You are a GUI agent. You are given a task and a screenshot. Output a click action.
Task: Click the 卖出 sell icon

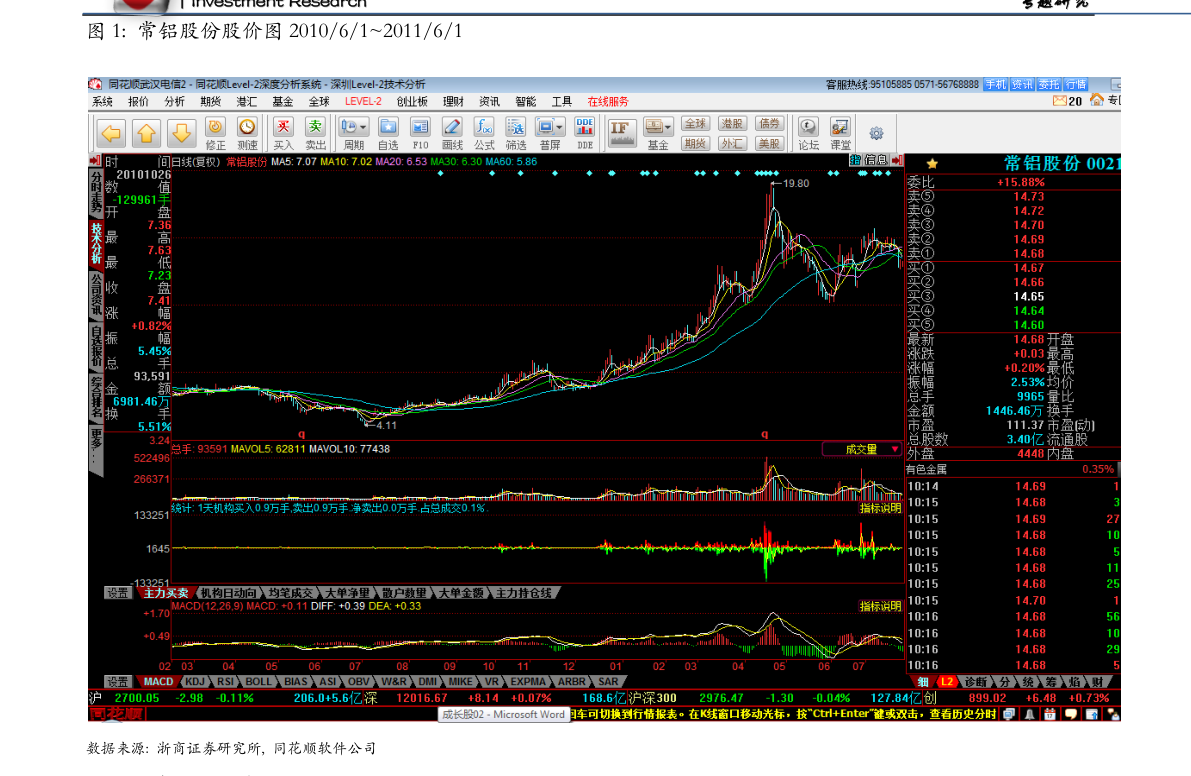click(315, 133)
